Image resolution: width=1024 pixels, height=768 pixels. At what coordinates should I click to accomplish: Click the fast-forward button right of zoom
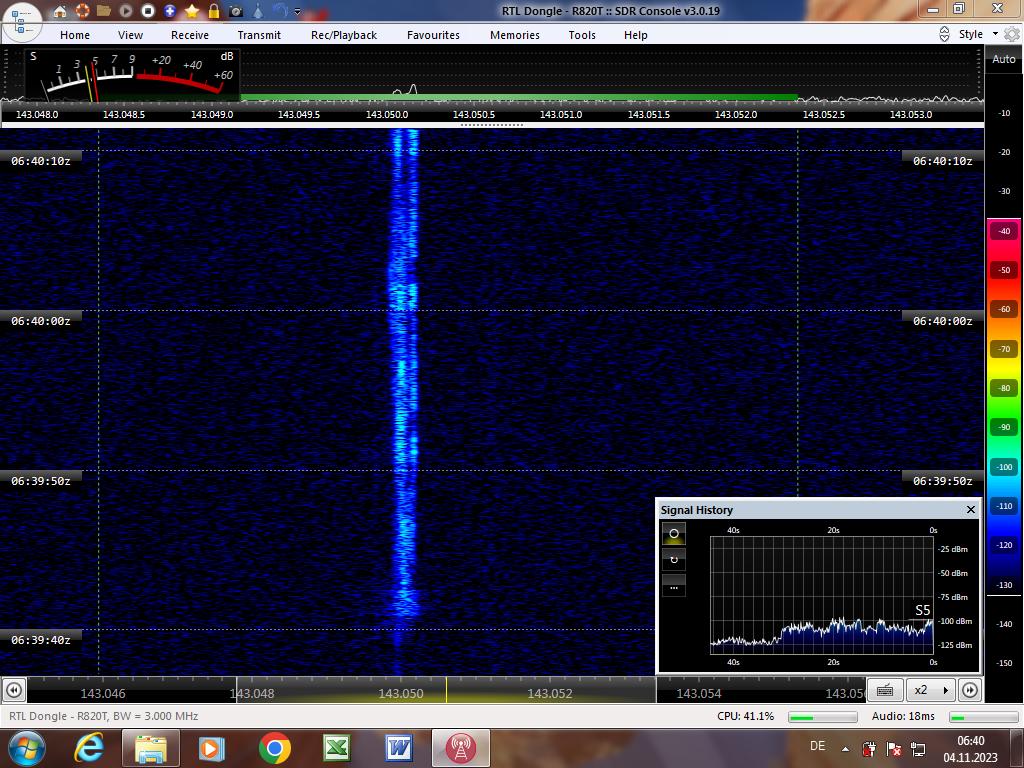(970, 690)
